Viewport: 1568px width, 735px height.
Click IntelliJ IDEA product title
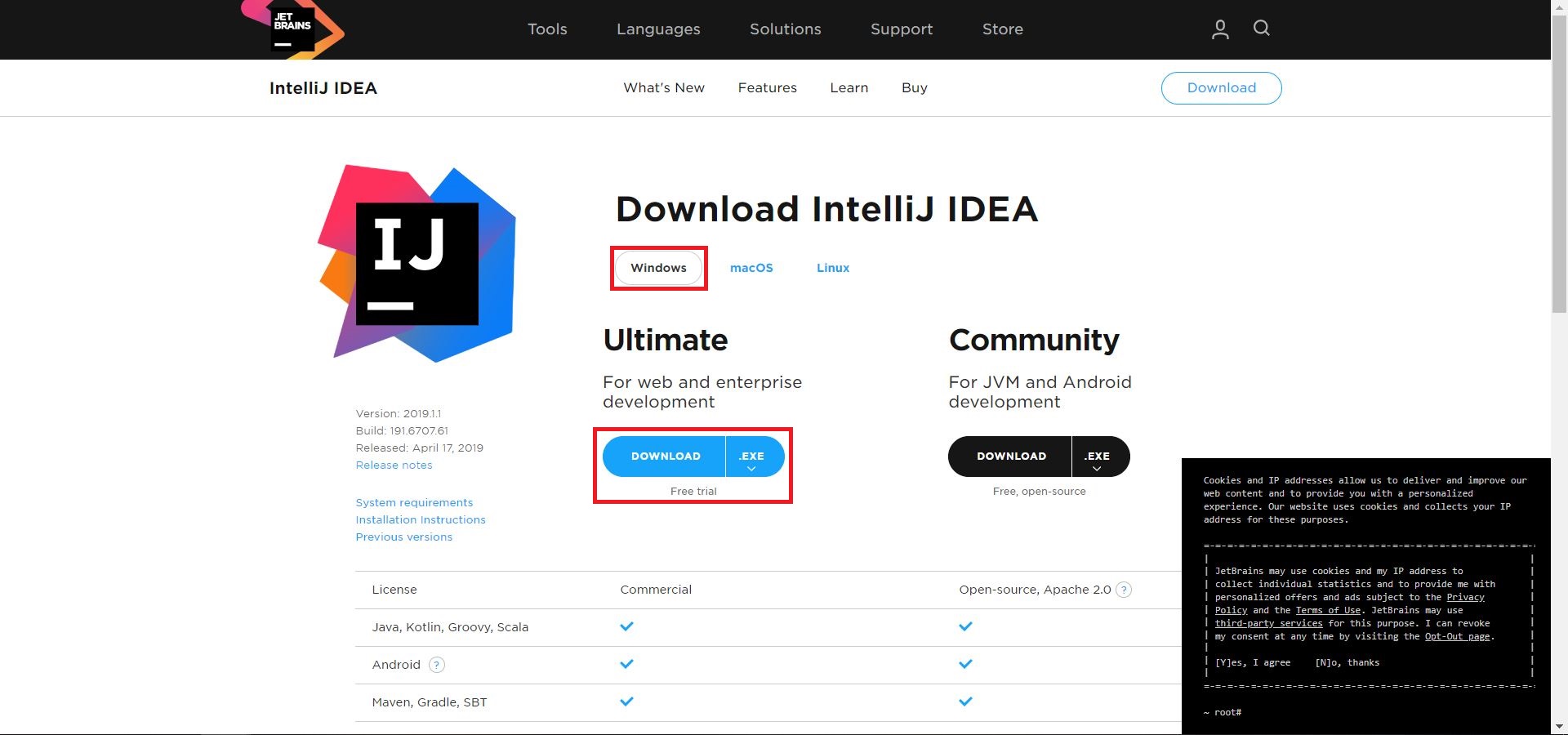pos(323,88)
